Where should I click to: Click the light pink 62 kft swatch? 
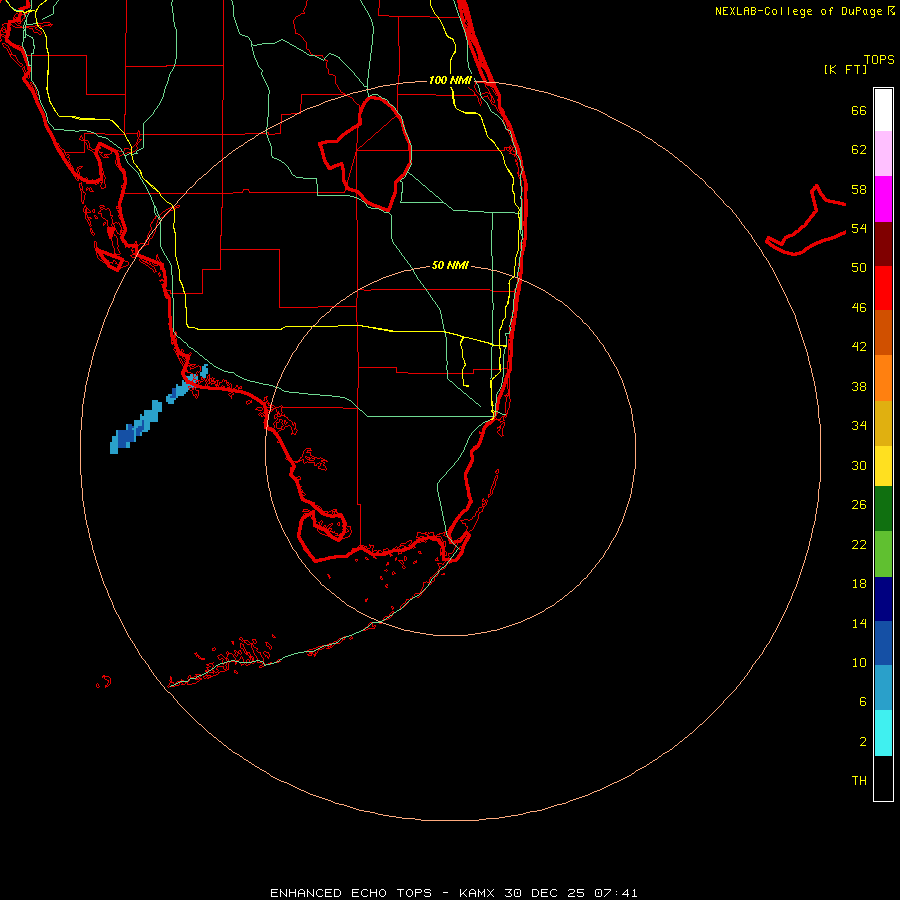click(883, 153)
